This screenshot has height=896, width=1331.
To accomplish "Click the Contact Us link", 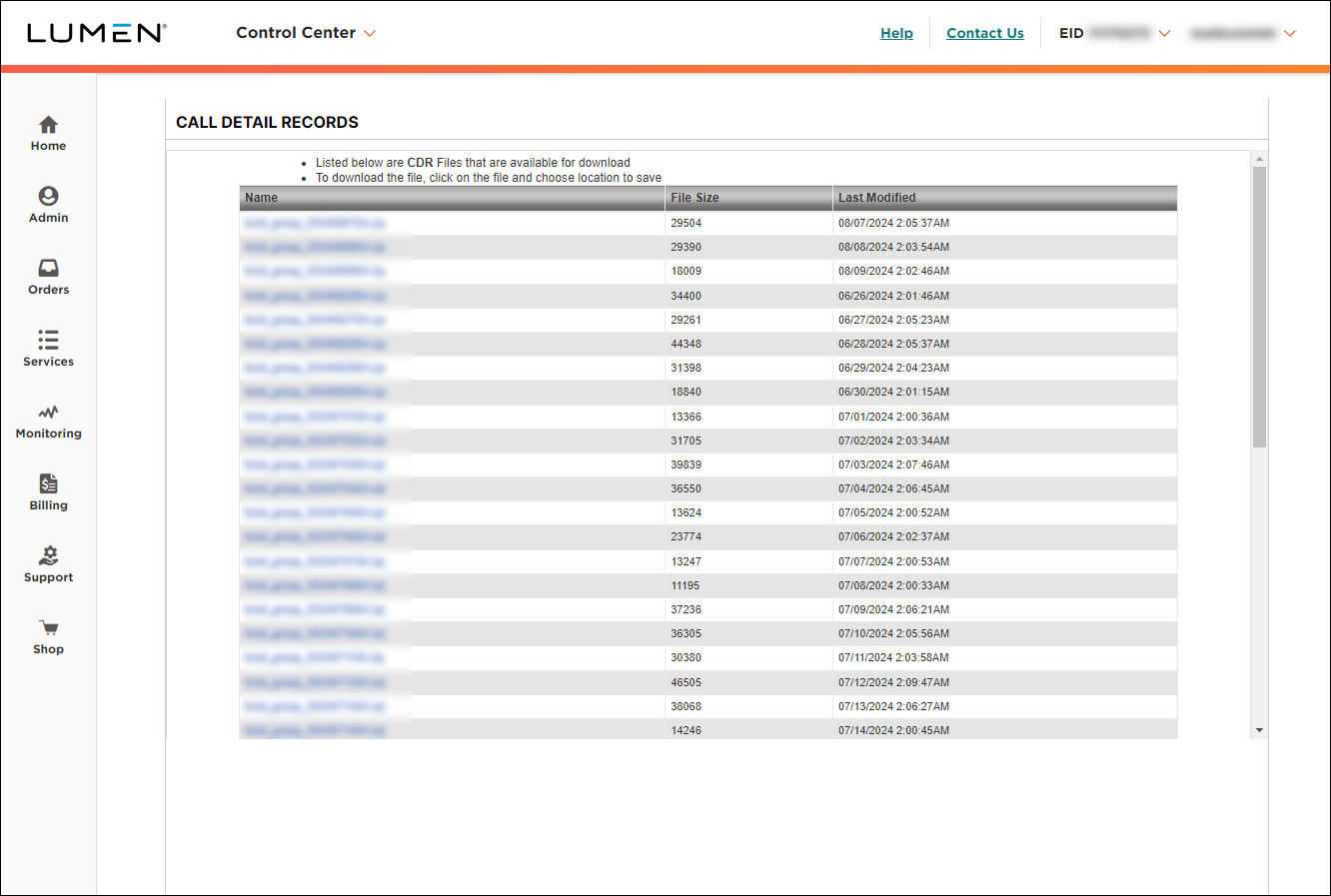I will pyautogui.click(x=984, y=33).
